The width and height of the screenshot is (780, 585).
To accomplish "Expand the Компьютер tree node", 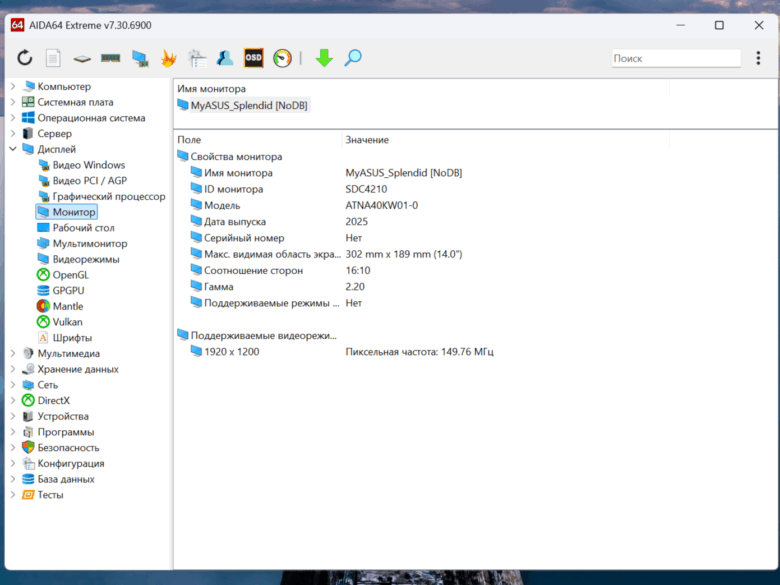I will pyautogui.click(x=13, y=87).
